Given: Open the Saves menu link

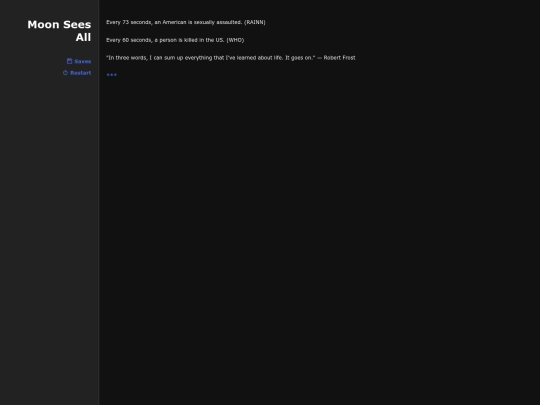Looking at the screenshot, I should tap(79, 61).
